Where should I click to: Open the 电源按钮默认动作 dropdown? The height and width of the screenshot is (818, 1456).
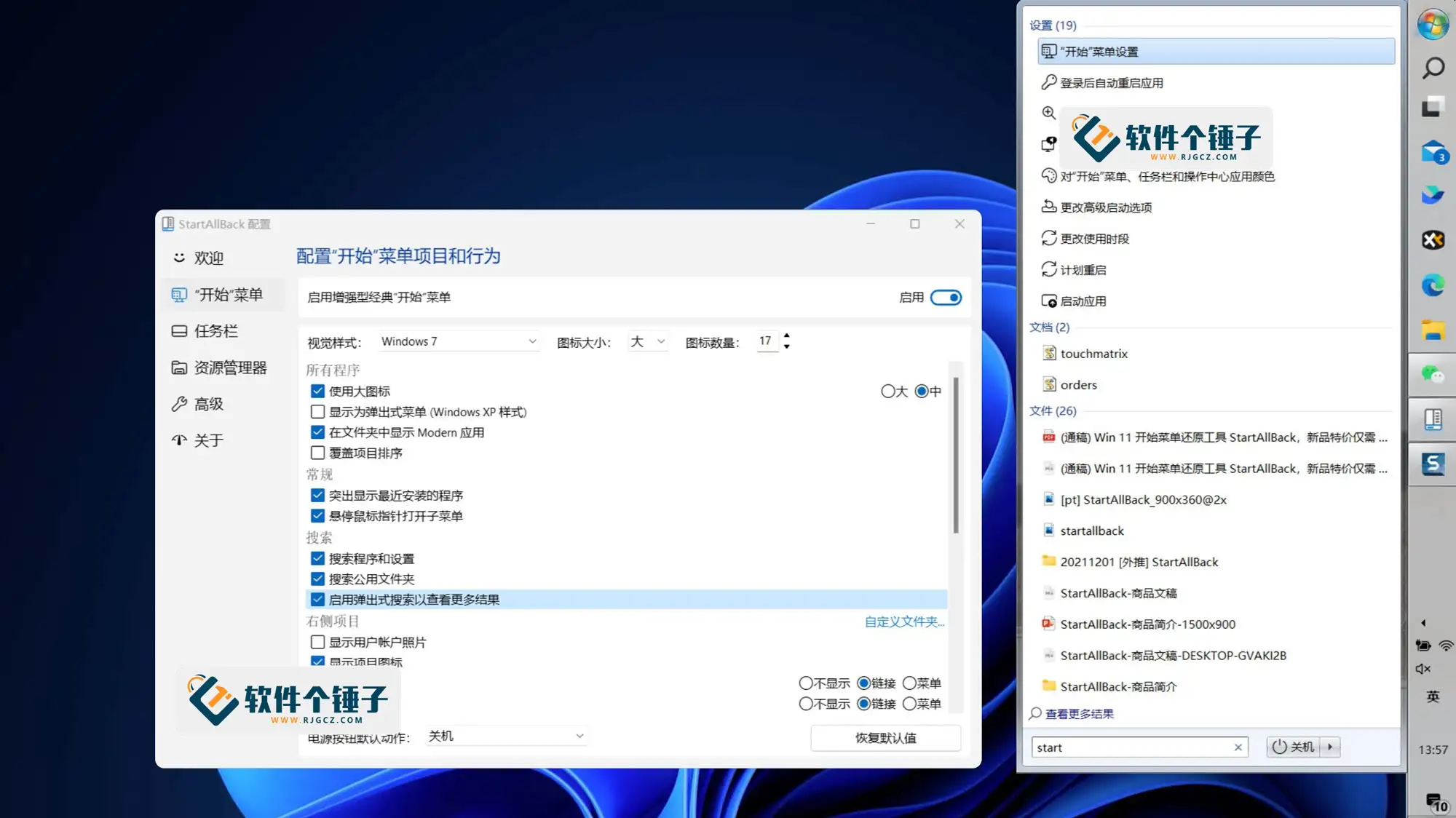(506, 736)
